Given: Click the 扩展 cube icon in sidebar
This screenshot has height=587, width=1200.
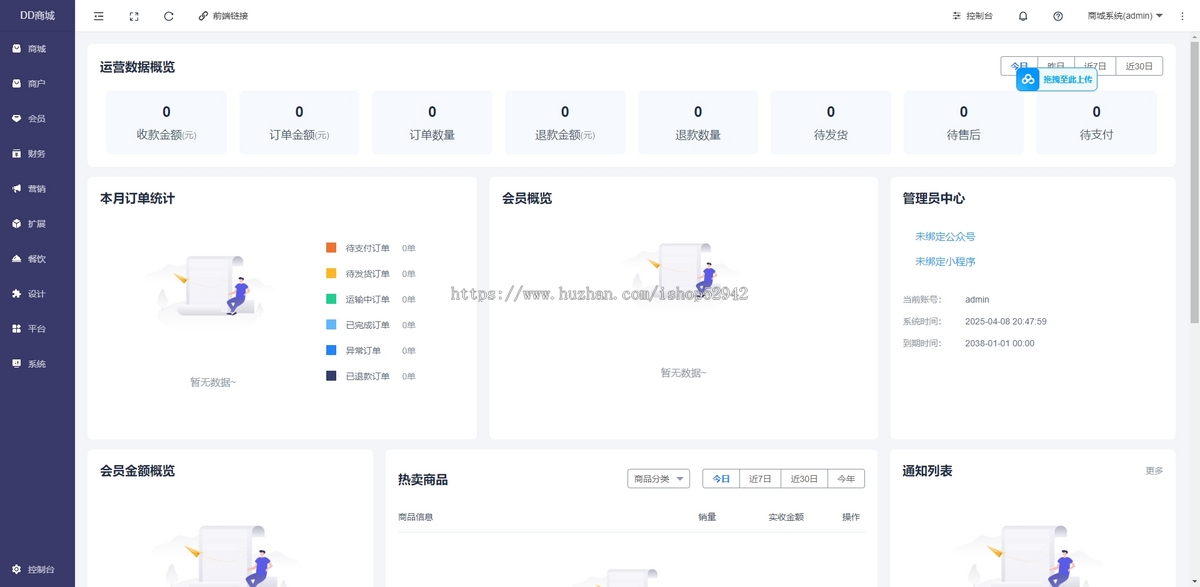Looking at the screenshot, I should [x=17, y=224].
